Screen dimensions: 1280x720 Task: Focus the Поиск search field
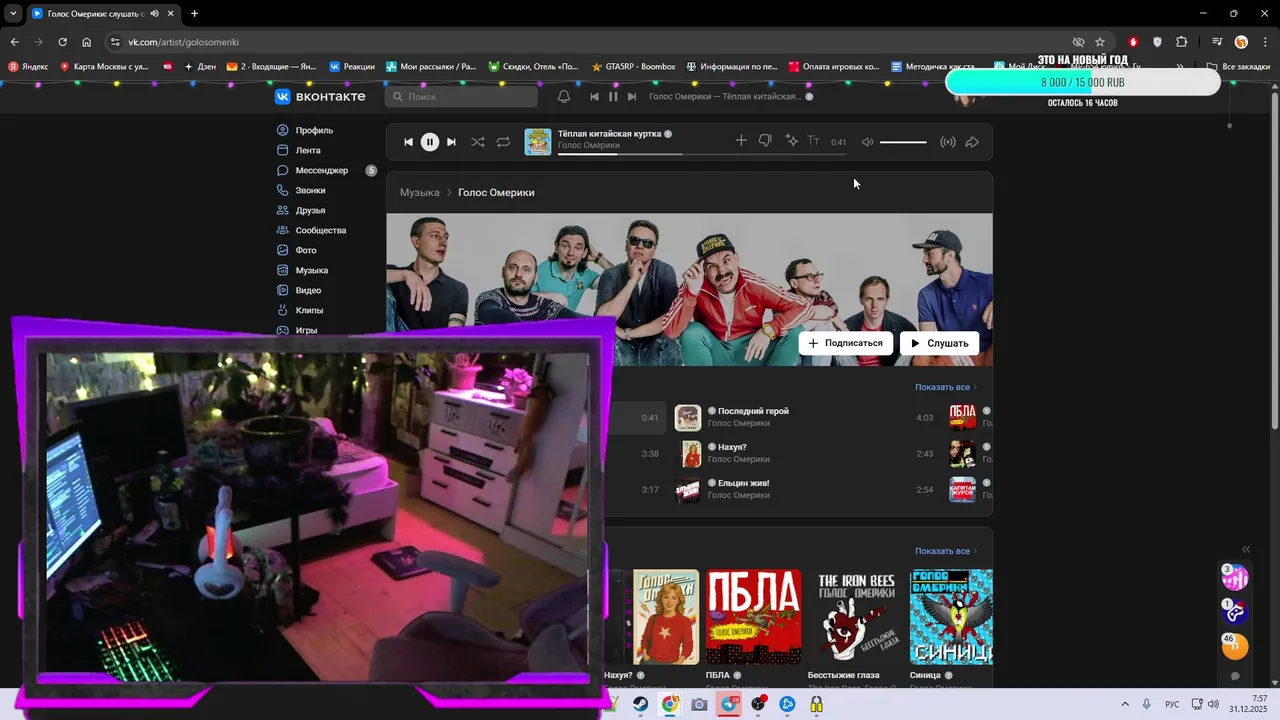pos(461,96)
